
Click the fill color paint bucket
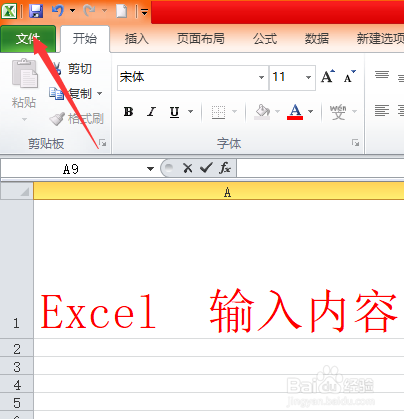(262, 112)
